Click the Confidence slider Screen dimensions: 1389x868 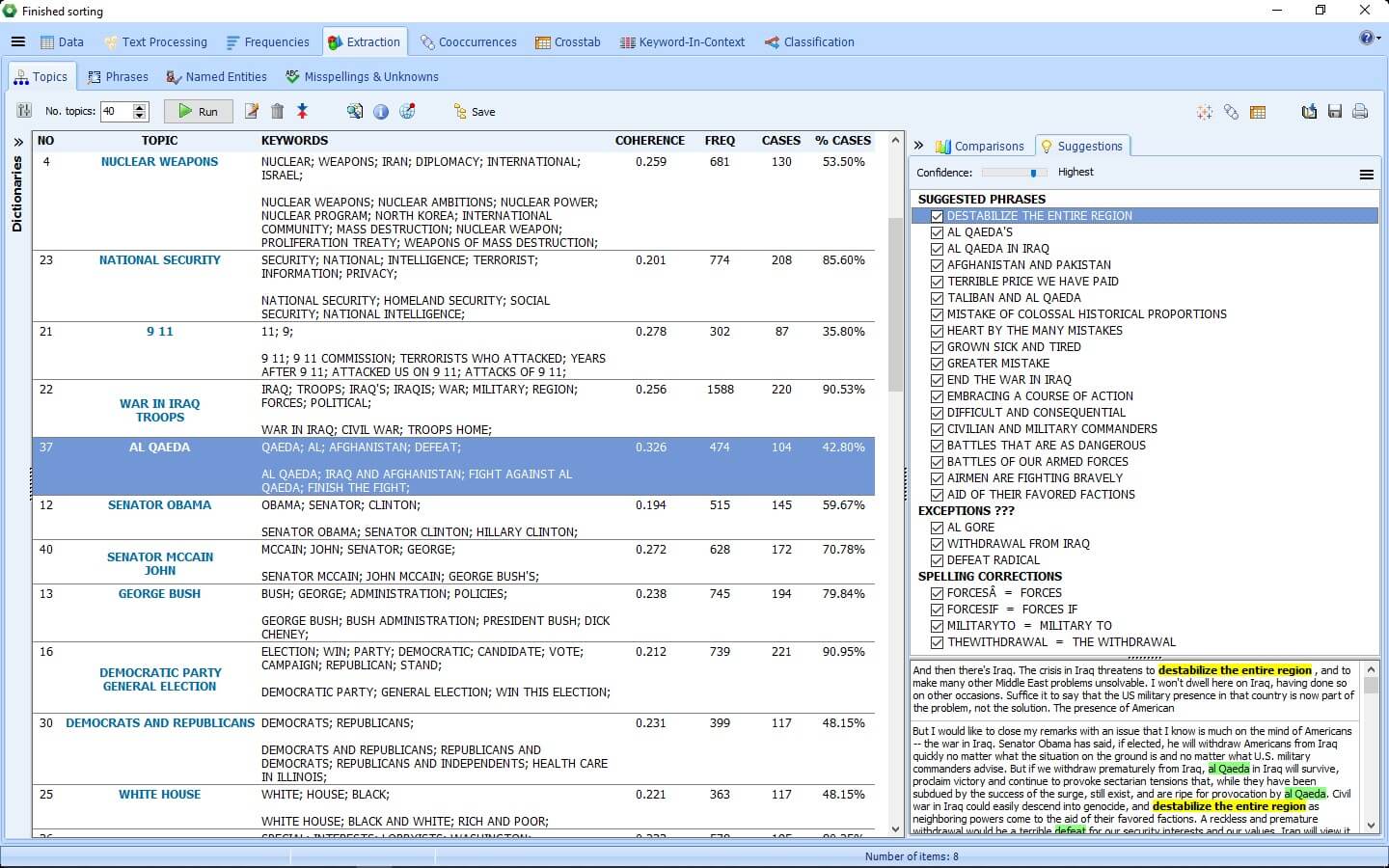point(1015,173)
